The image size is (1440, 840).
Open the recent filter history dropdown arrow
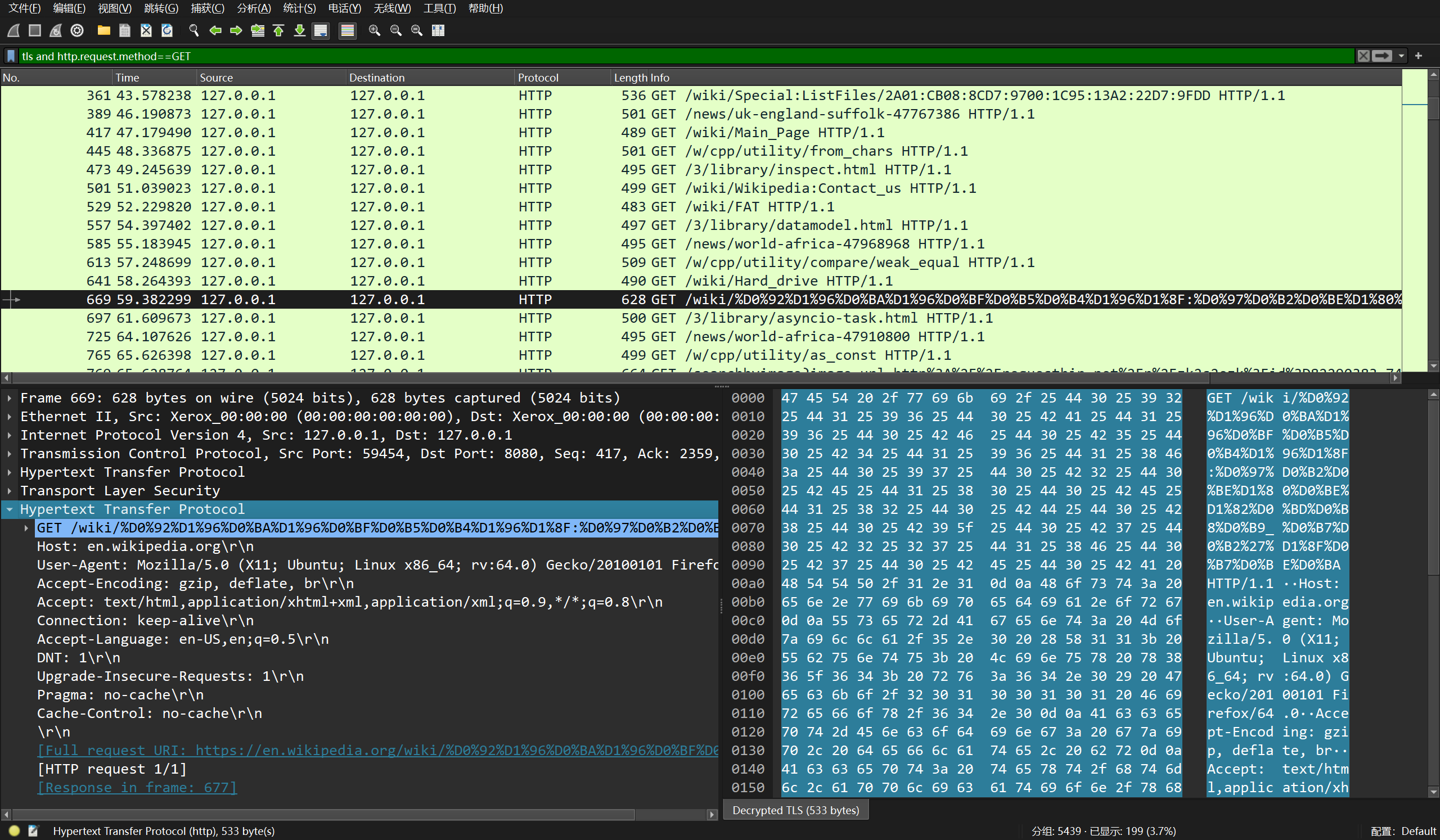(1401, 56)
